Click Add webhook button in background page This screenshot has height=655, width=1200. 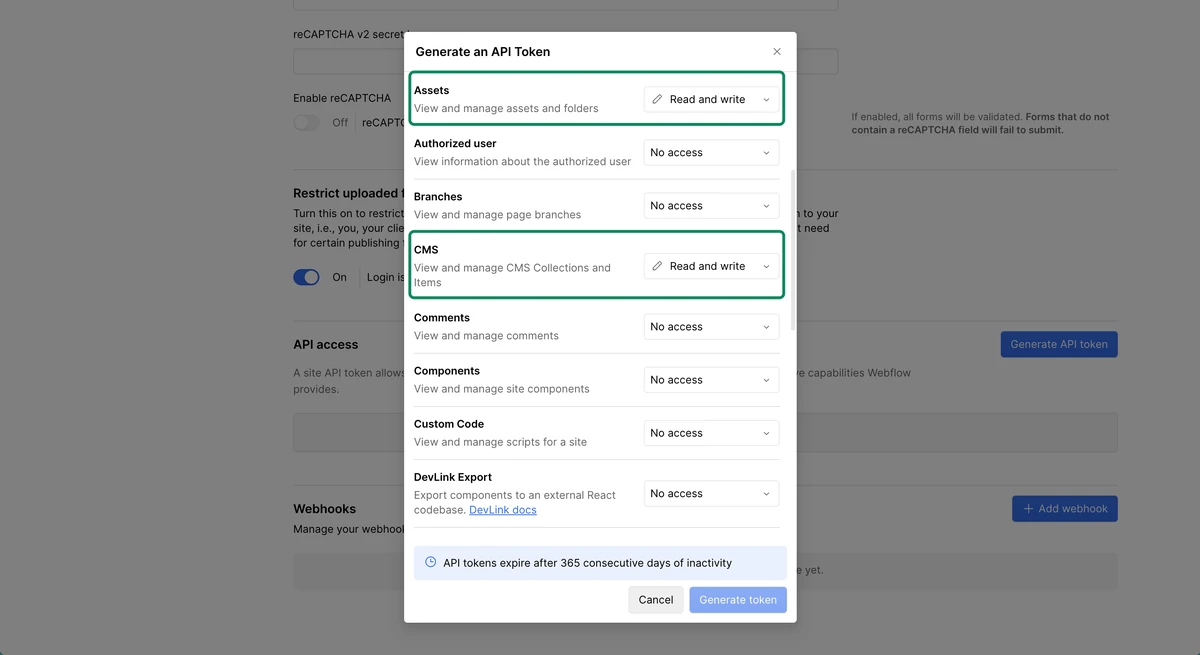(1065, 508)
